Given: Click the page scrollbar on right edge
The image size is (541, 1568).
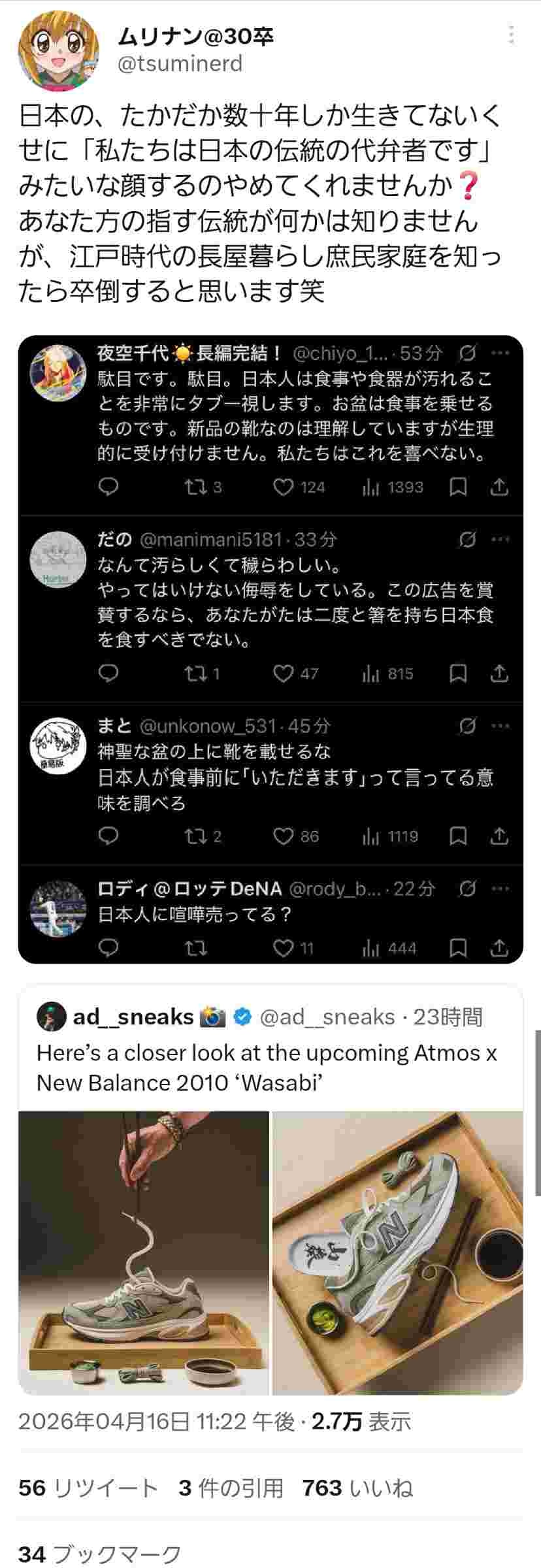Looking at the screenshot, I should pyautogui.click(x=537, y=1111).
